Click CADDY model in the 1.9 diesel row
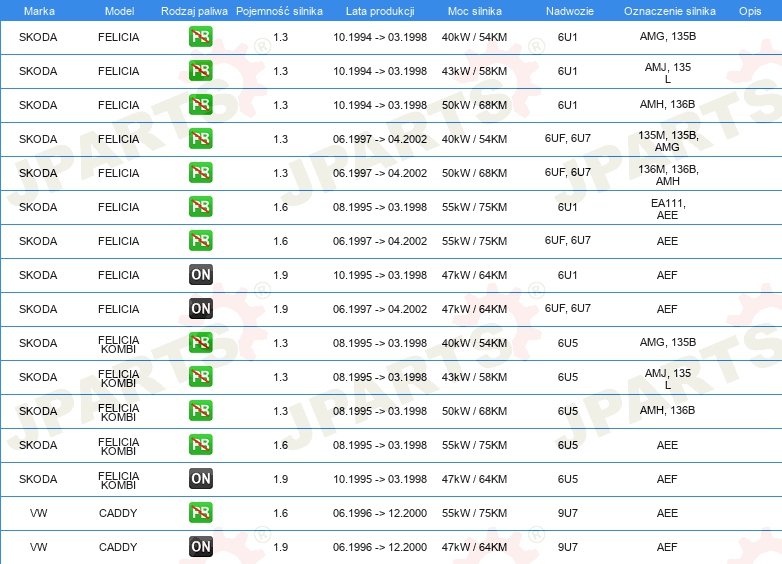Image resolution: width=782 pixels, height=564 pixels. (118, 547)
